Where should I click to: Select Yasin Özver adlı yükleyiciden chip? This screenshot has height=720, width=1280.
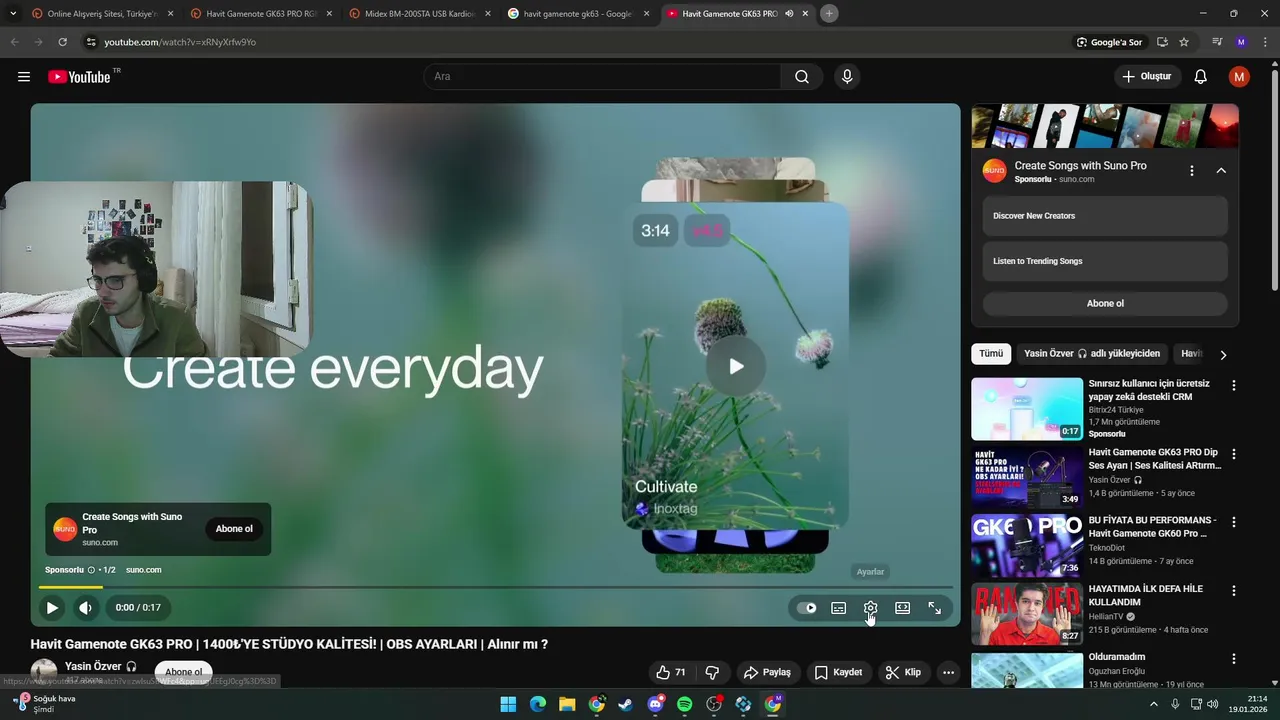click(1092, 354)
